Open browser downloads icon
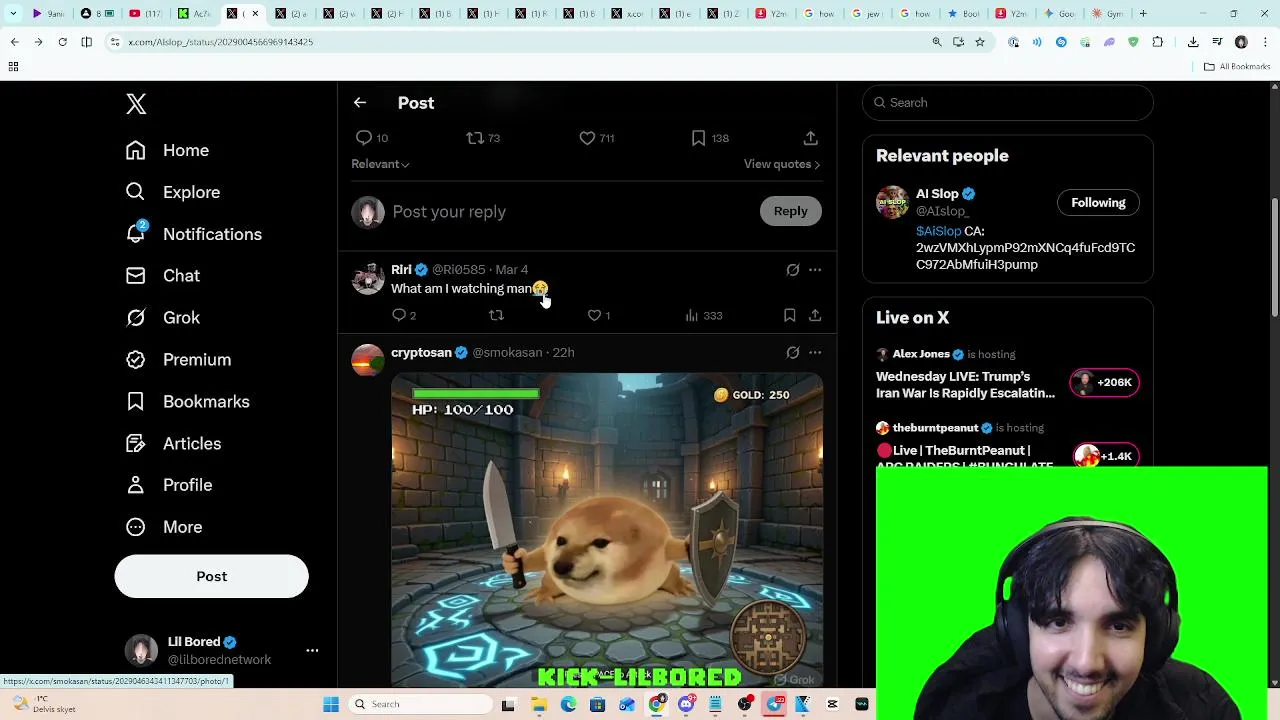 click(x=1193, y=42)
